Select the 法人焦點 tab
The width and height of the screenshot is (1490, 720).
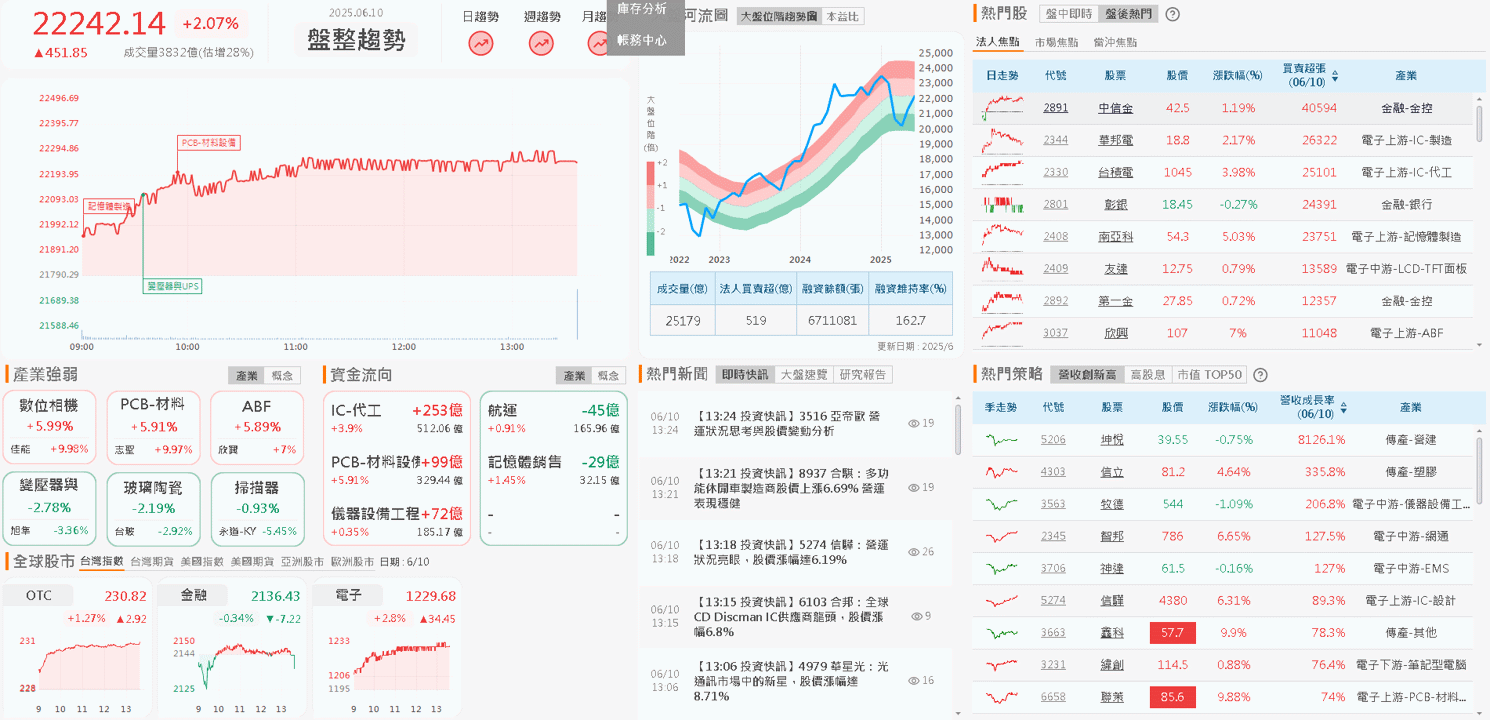coord(998,42)
